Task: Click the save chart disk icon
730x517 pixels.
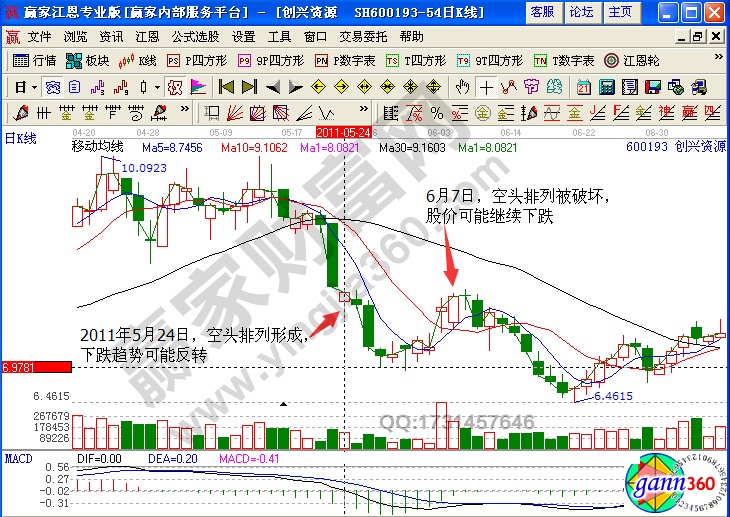Action: [x=653, y=87]
